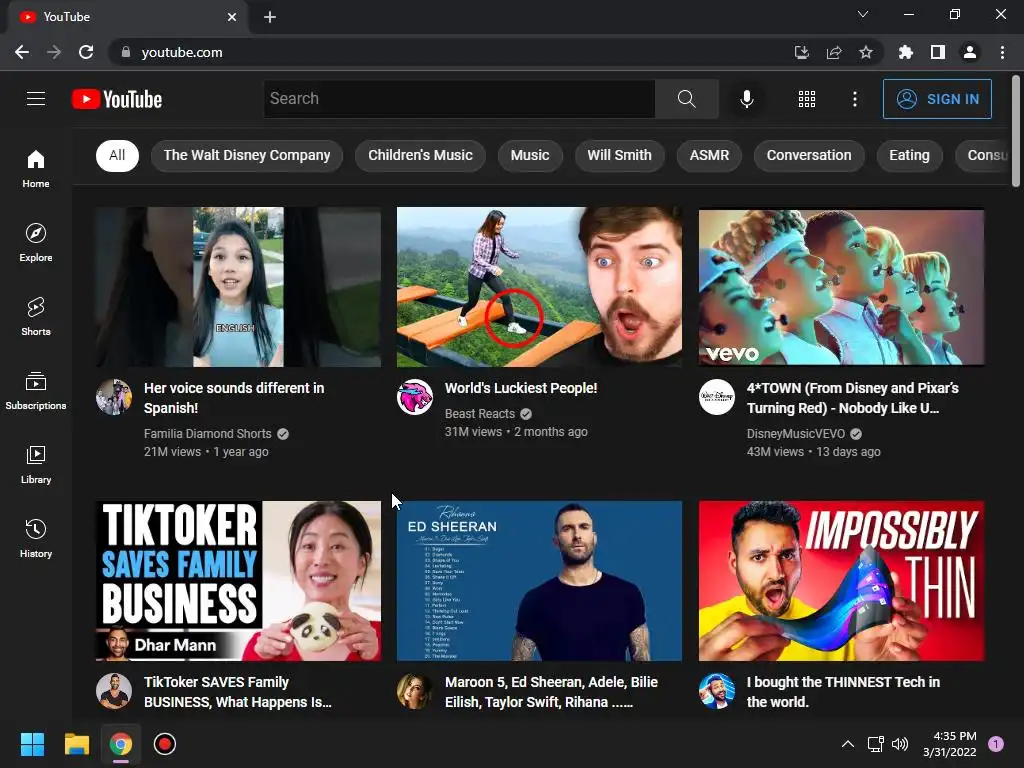Viewport: 1024px width, 768px height.
Task: Open the Chrome profile avatar icon
Action: pyautogui.click(x=970, y=52)
